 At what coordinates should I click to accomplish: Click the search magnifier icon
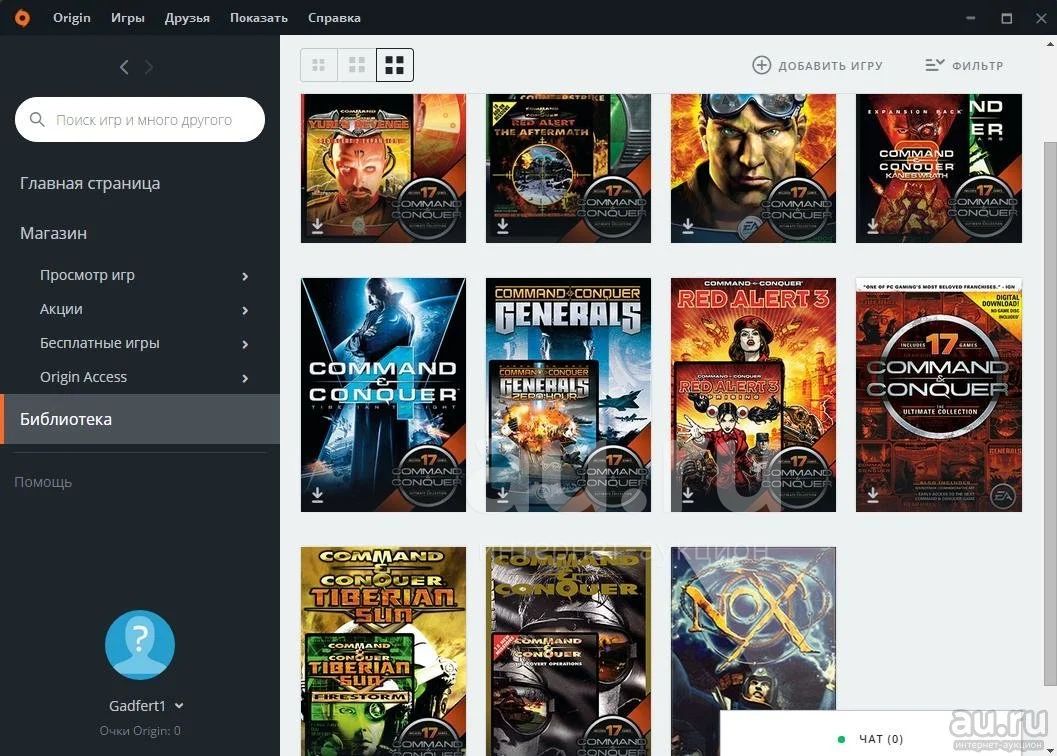point(37,119)
